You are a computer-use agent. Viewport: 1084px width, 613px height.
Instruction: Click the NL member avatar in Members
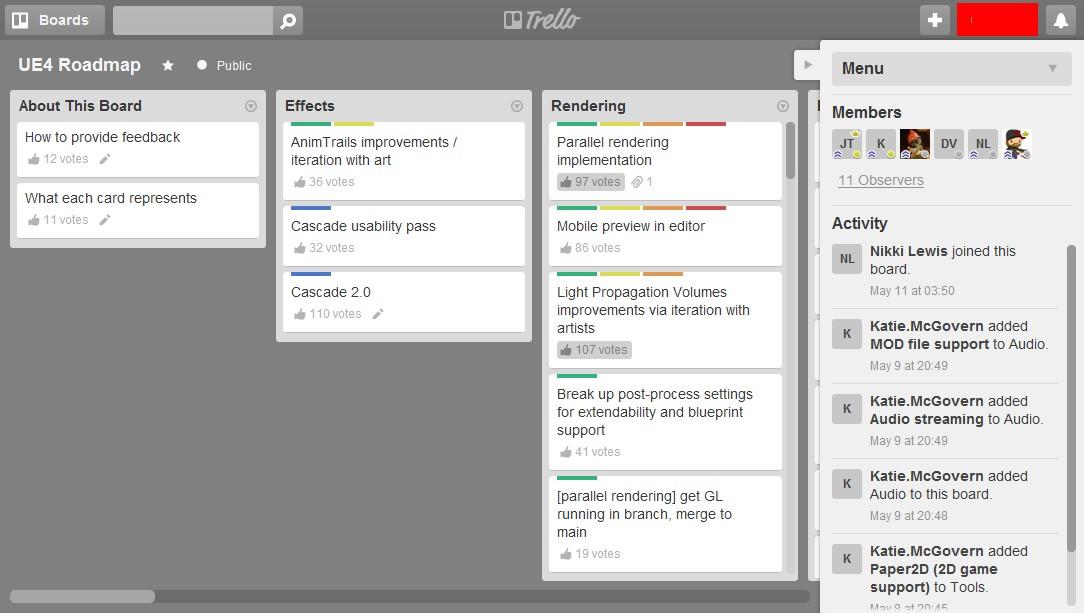tap(982, 144)
